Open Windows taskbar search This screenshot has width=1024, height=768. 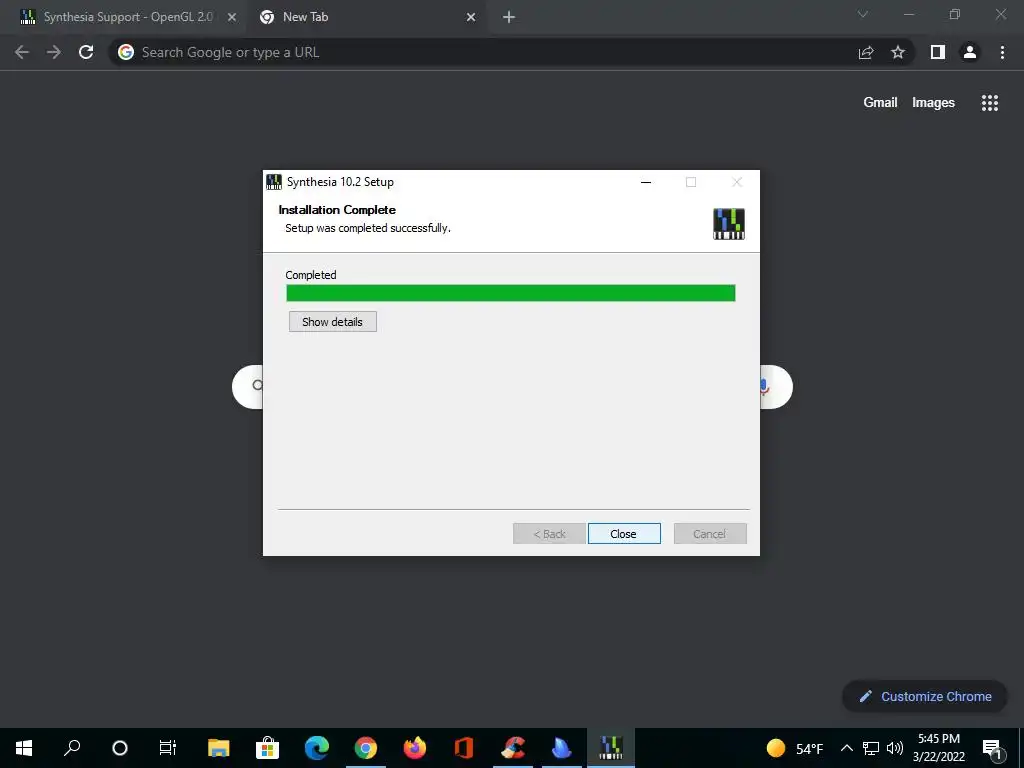[x=72, y=748]
